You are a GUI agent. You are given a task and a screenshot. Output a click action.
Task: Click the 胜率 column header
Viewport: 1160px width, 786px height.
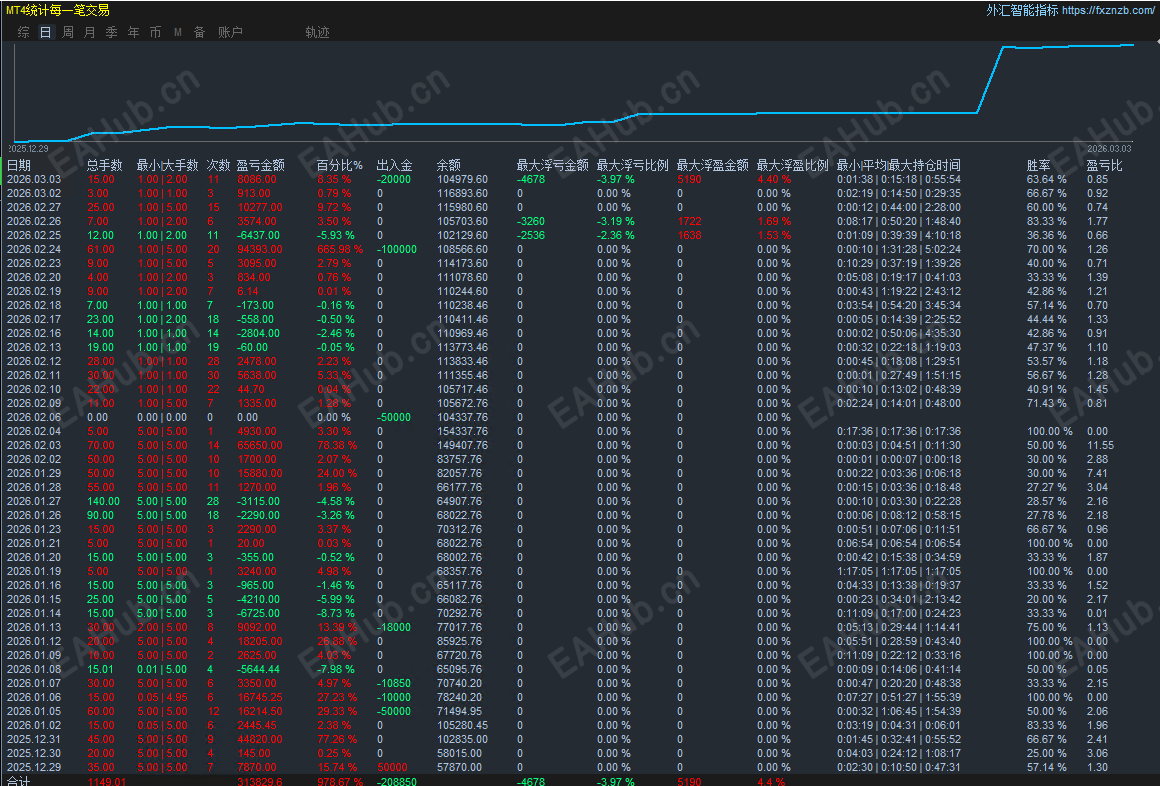(x=1038, y=165)
